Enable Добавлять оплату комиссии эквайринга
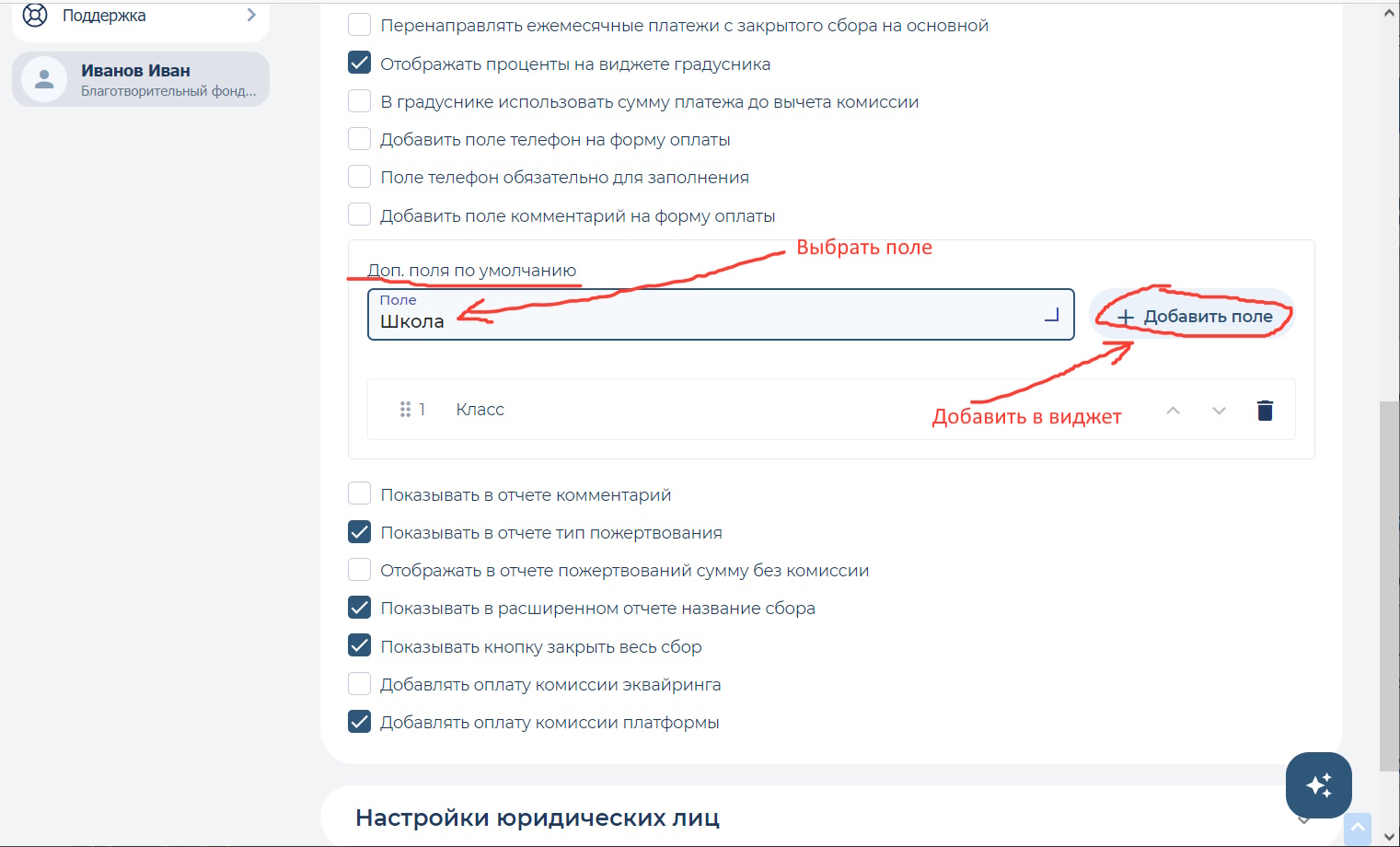The width and height of the screenshot is (1400, 847). 360,684
